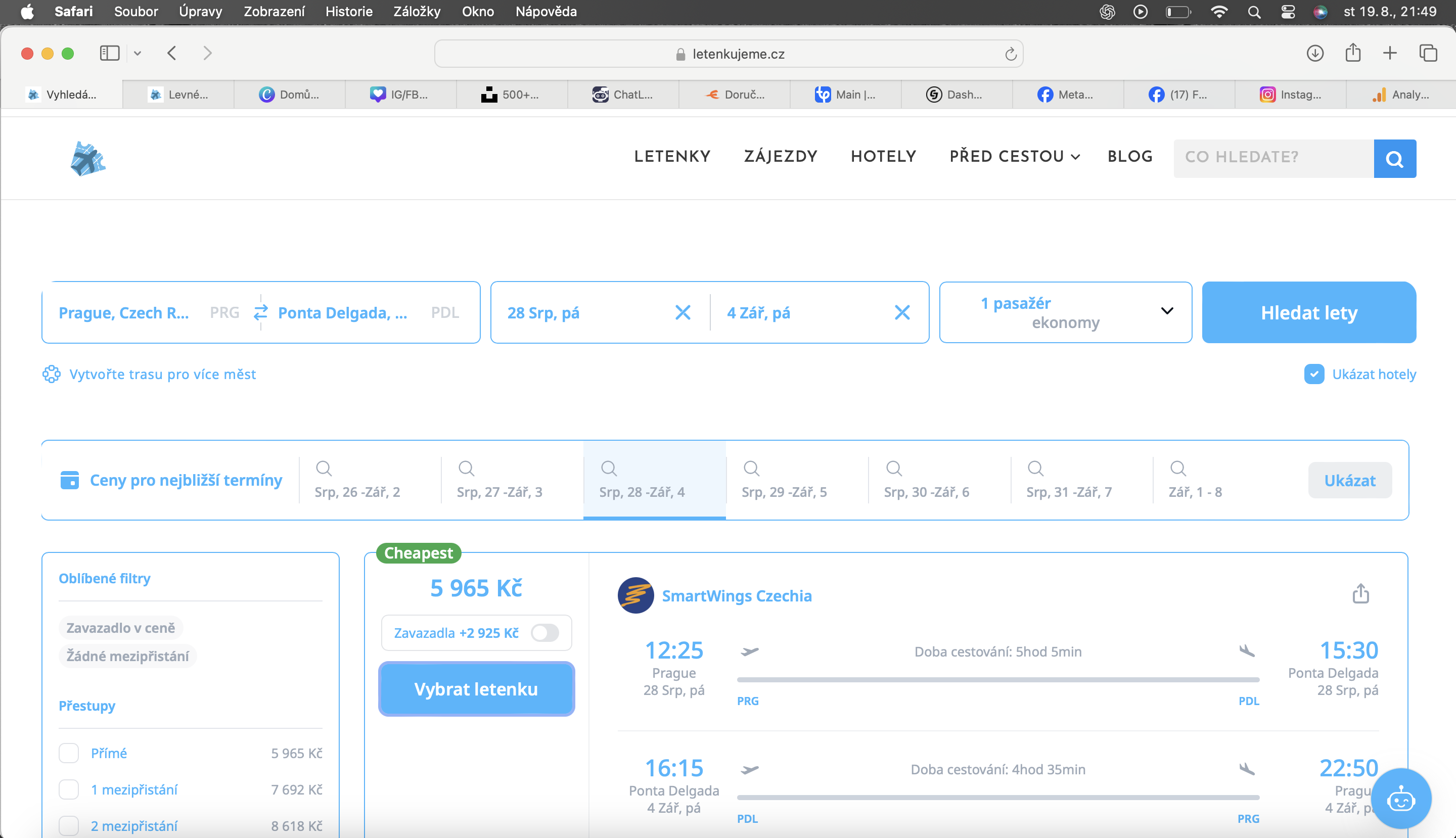Open Safari sidebar options chevron
Screen dimensions: 1456x838
tap(137, 54)
